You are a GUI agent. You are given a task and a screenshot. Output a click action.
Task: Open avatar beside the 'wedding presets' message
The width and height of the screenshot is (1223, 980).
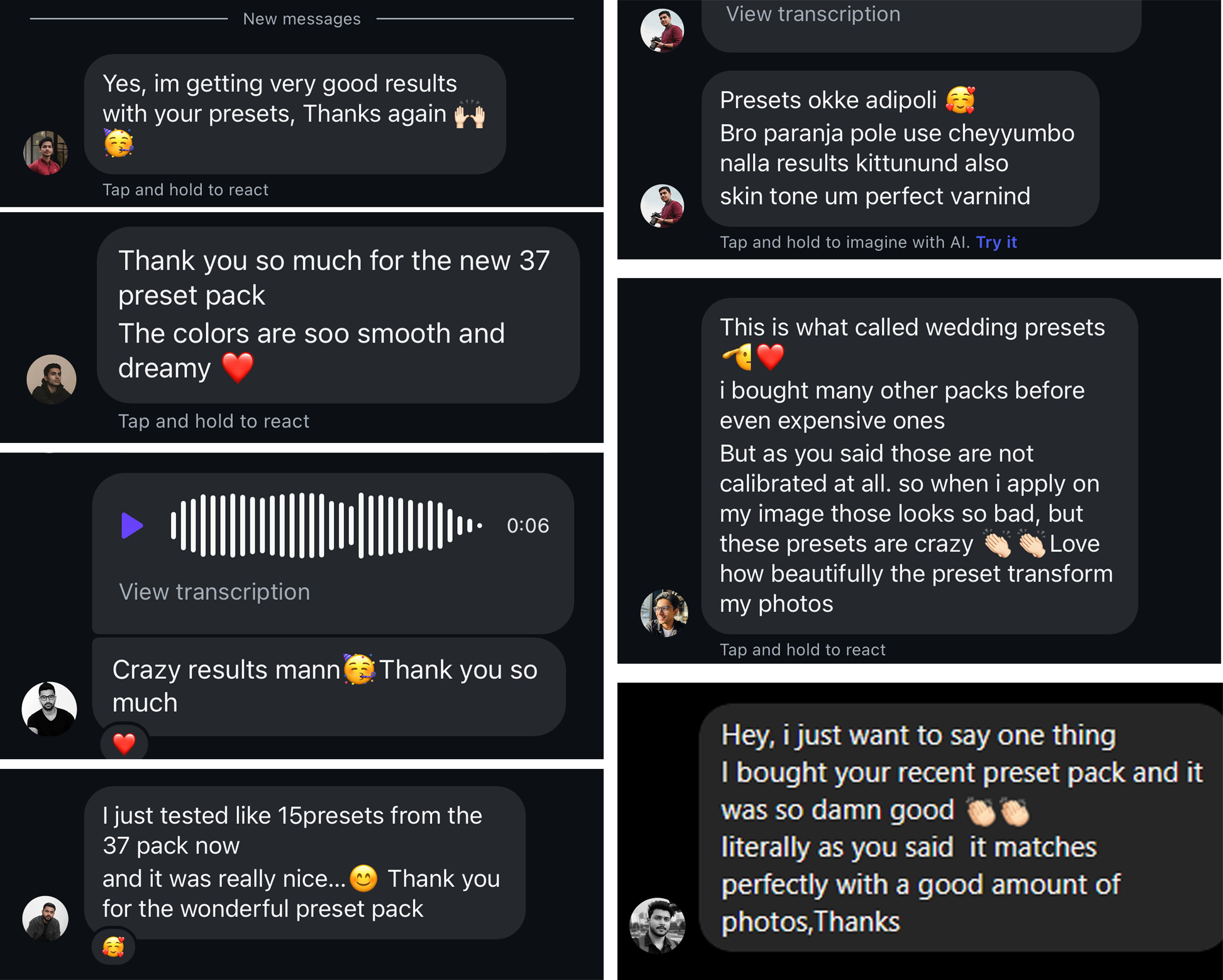tap(664, 613)
